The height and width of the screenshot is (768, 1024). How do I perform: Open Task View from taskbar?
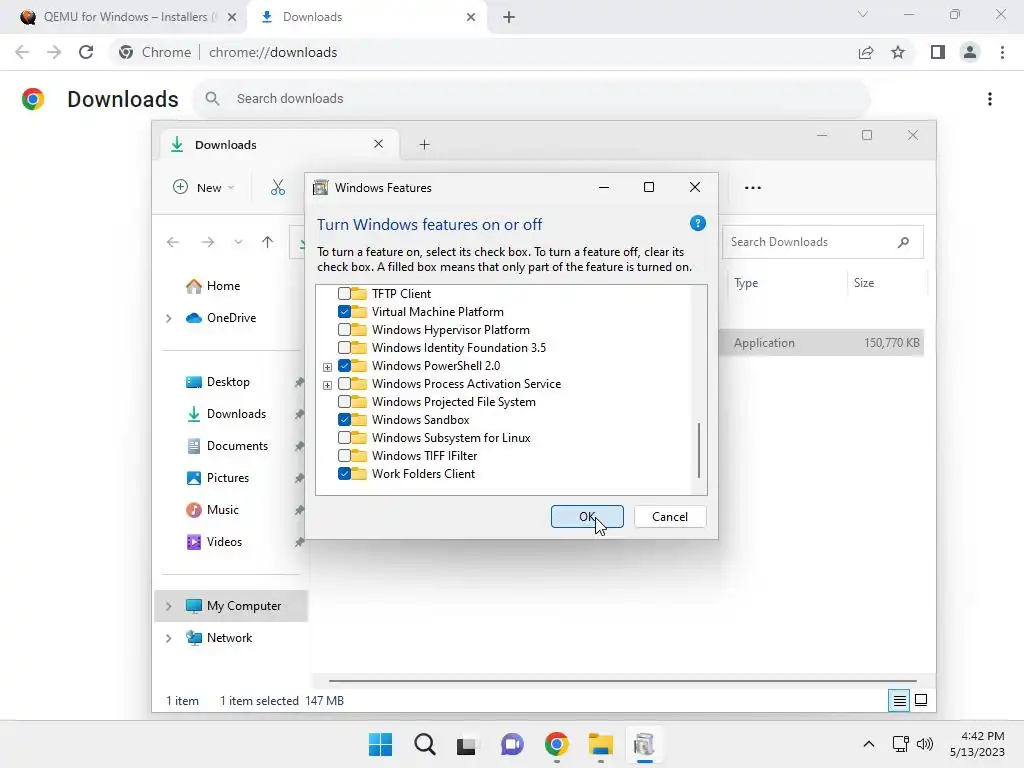pos(466,744)
